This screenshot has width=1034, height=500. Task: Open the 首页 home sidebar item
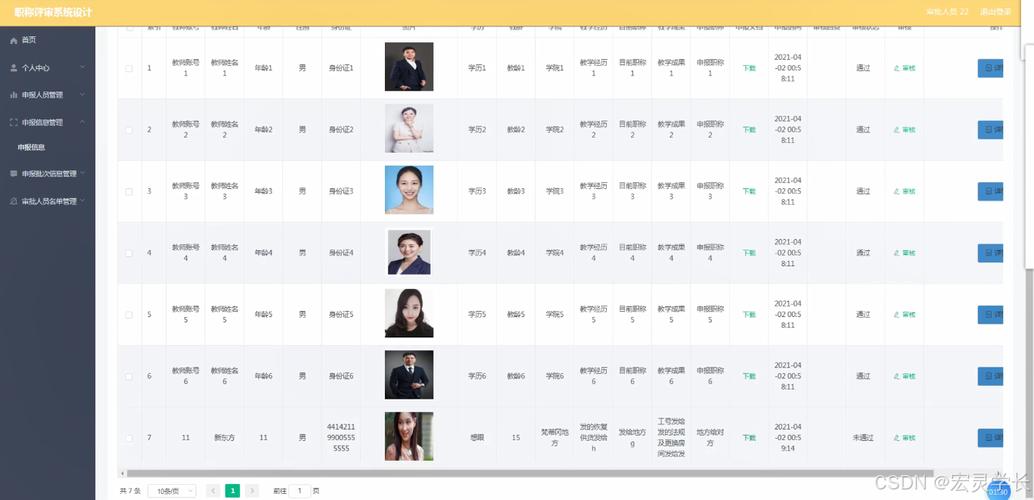pos(47,40)
